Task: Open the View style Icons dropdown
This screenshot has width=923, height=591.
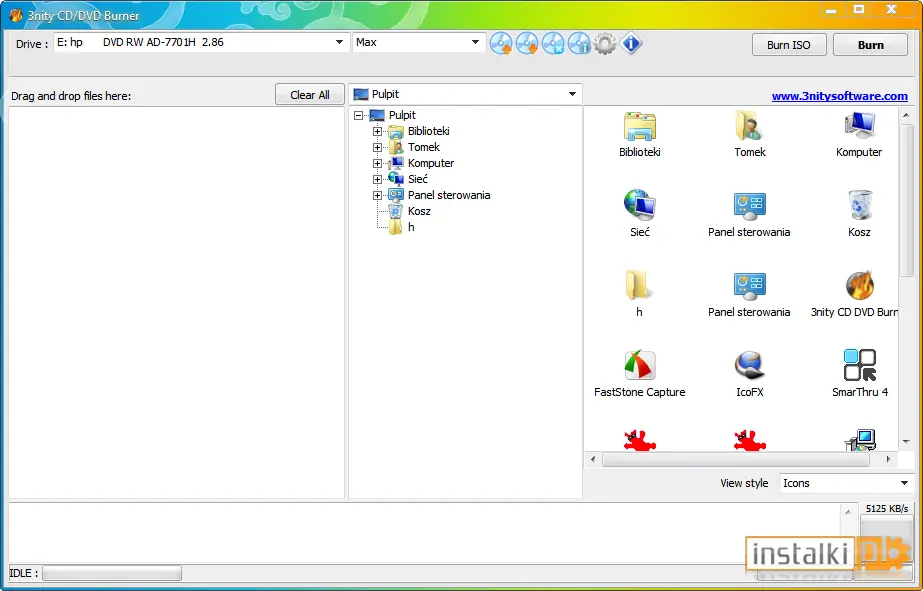Action: coord(846,483)
